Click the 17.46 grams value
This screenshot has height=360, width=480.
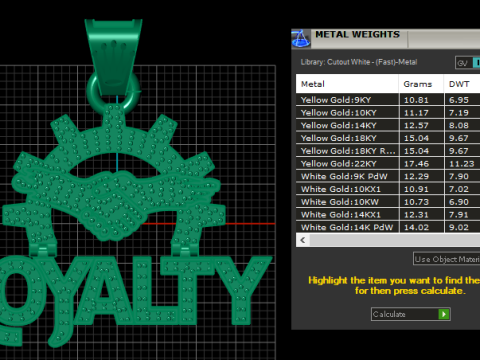[x=416, y=164]
